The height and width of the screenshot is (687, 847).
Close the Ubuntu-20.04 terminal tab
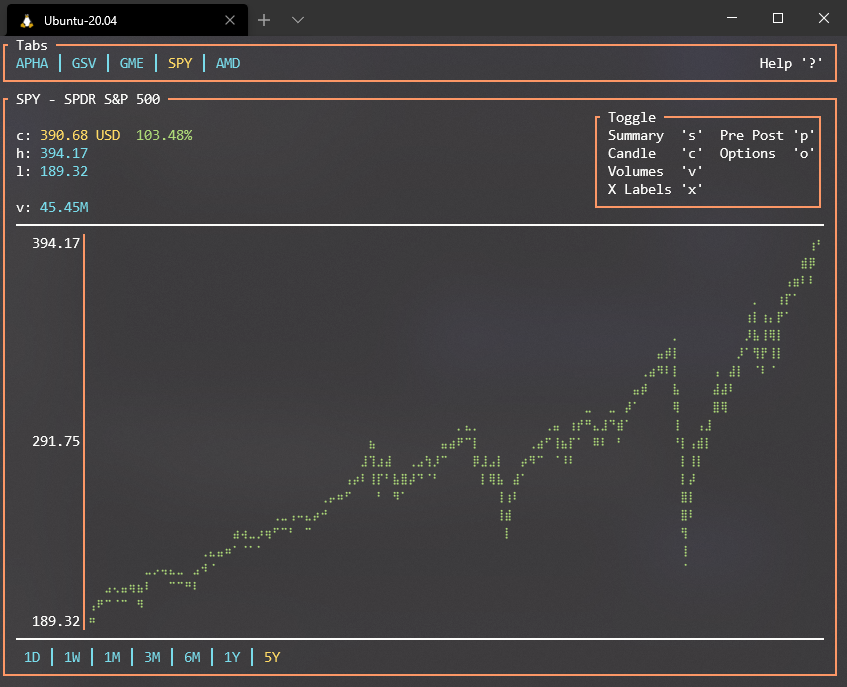coord(230,20)
